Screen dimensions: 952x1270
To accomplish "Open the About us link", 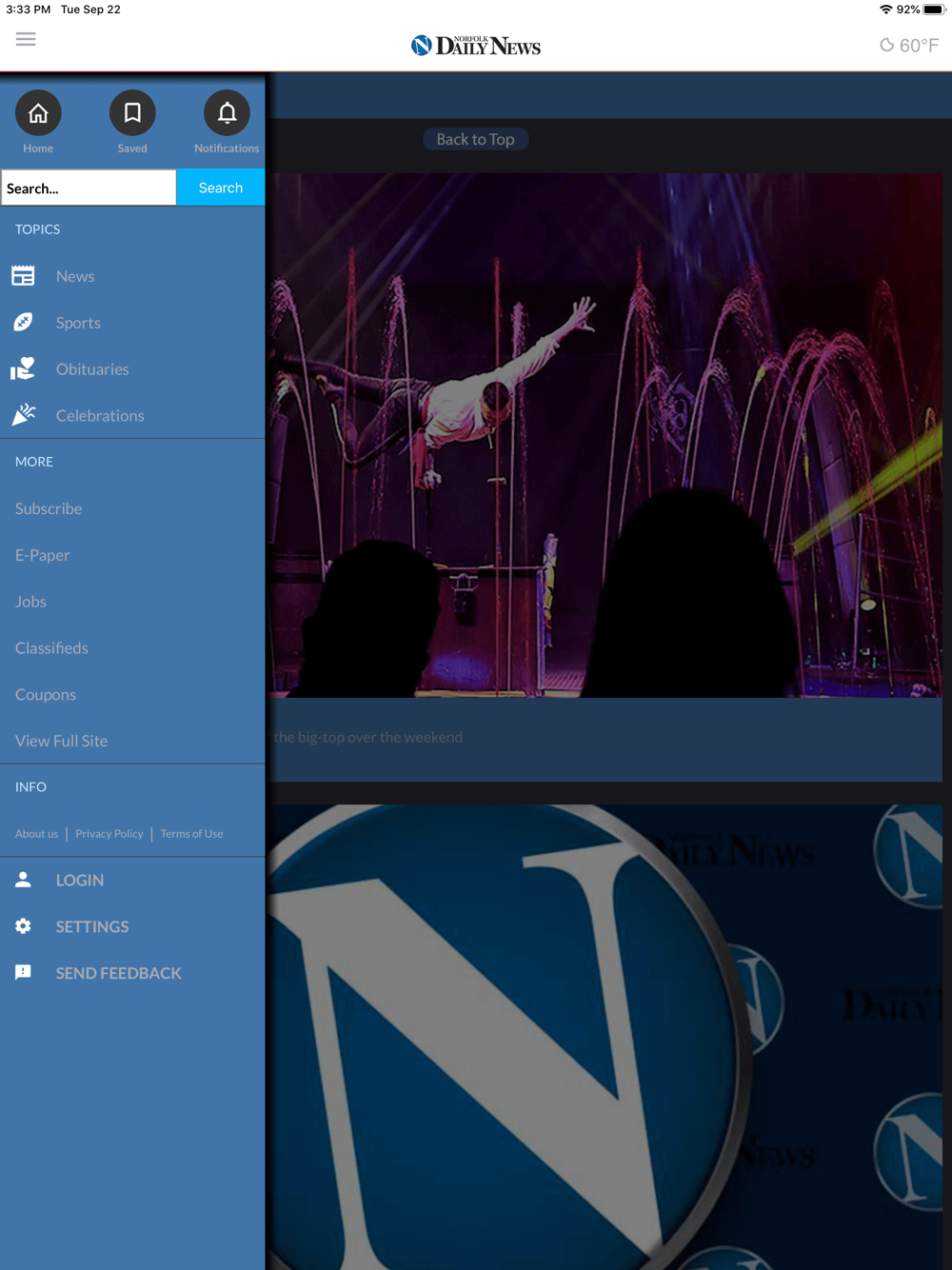I will pos(36,834).
